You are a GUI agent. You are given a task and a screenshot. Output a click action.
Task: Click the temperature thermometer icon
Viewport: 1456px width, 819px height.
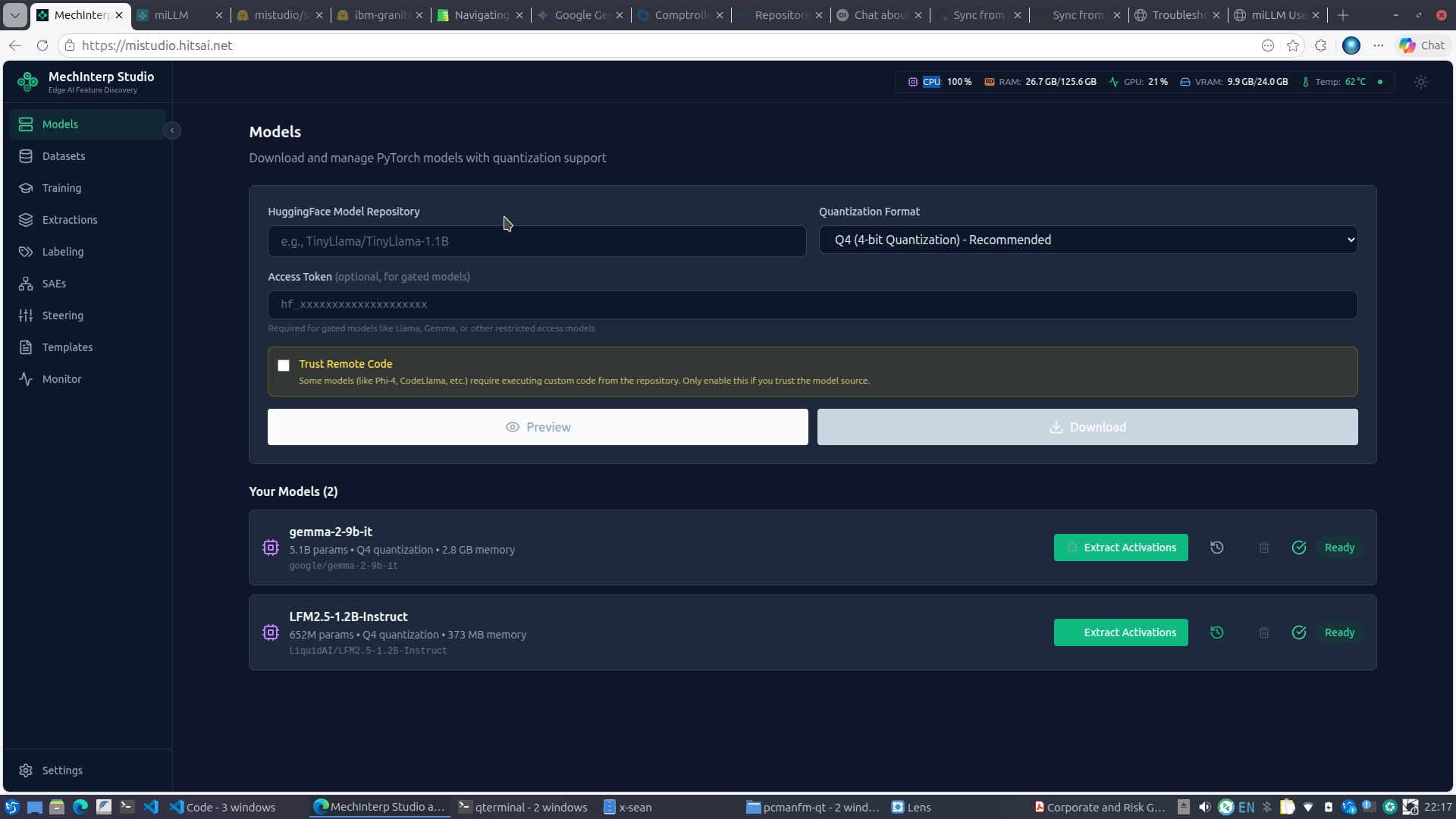1305,82
